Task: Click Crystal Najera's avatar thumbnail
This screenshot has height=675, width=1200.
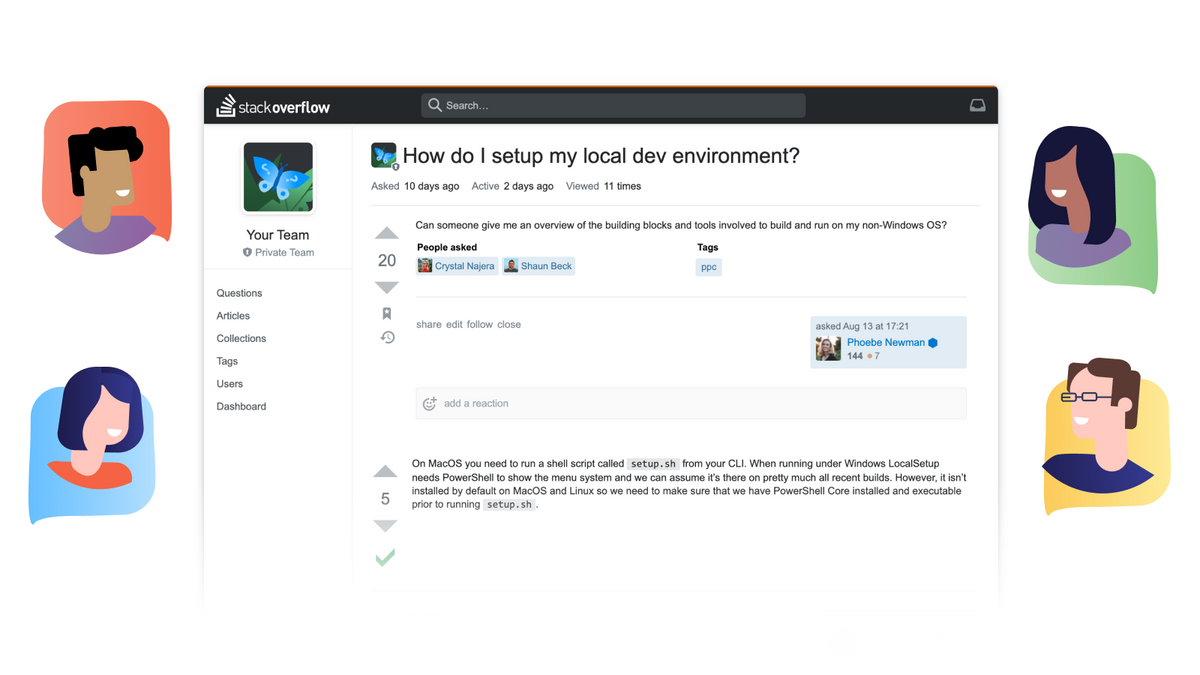Action: tap(425, 265)
